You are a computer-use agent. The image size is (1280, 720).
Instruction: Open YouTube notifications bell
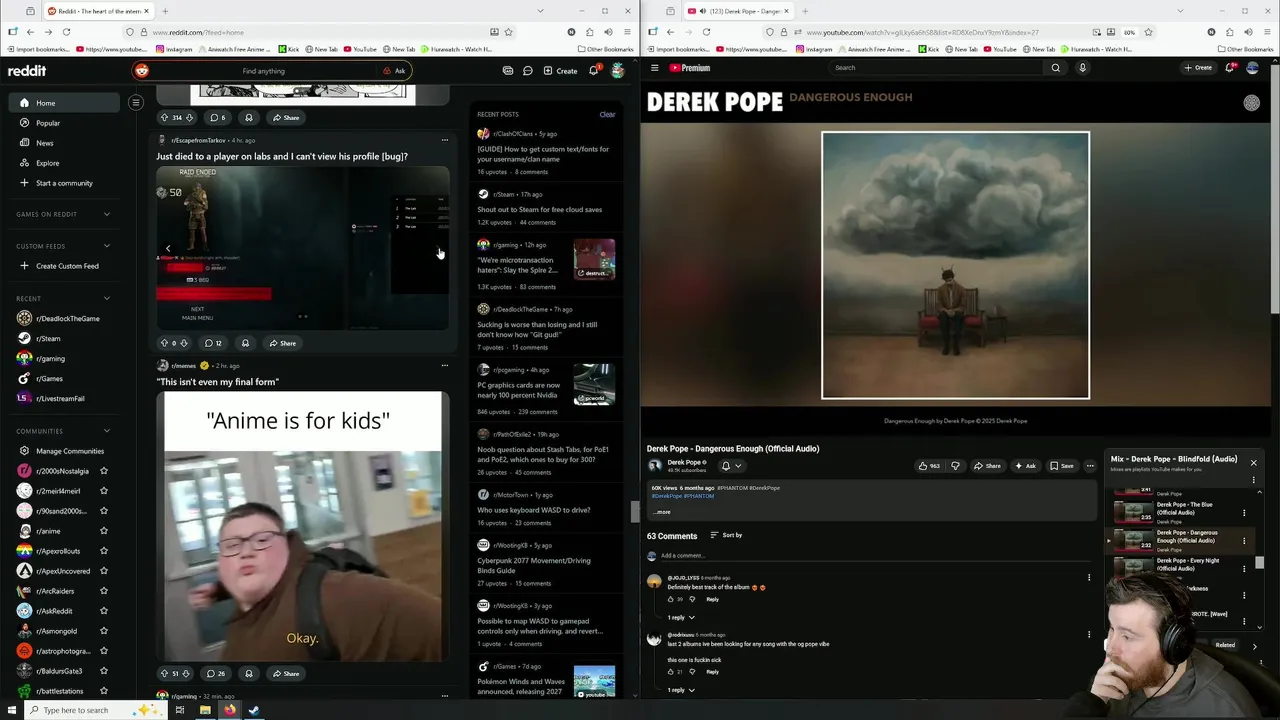[x=1229, y=68]
